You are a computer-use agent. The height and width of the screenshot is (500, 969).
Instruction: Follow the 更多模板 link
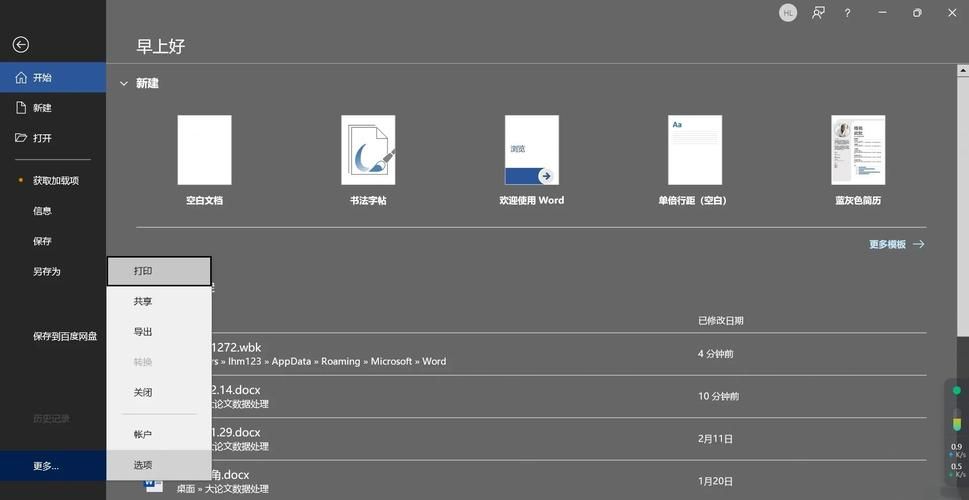pyautogui.click(x=896, y=244)
